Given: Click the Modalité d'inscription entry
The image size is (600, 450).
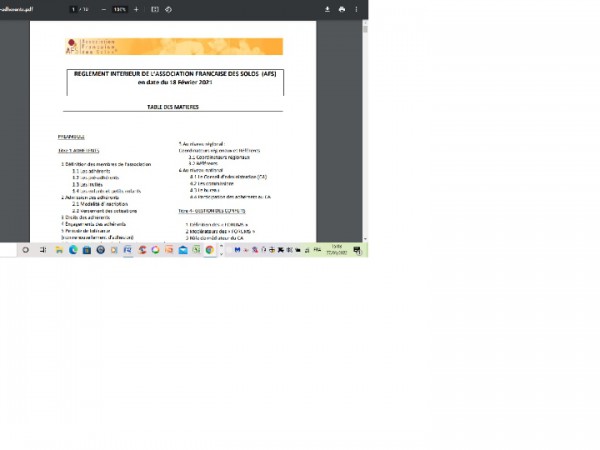Looking at the screenshot, I should point(100,204).
